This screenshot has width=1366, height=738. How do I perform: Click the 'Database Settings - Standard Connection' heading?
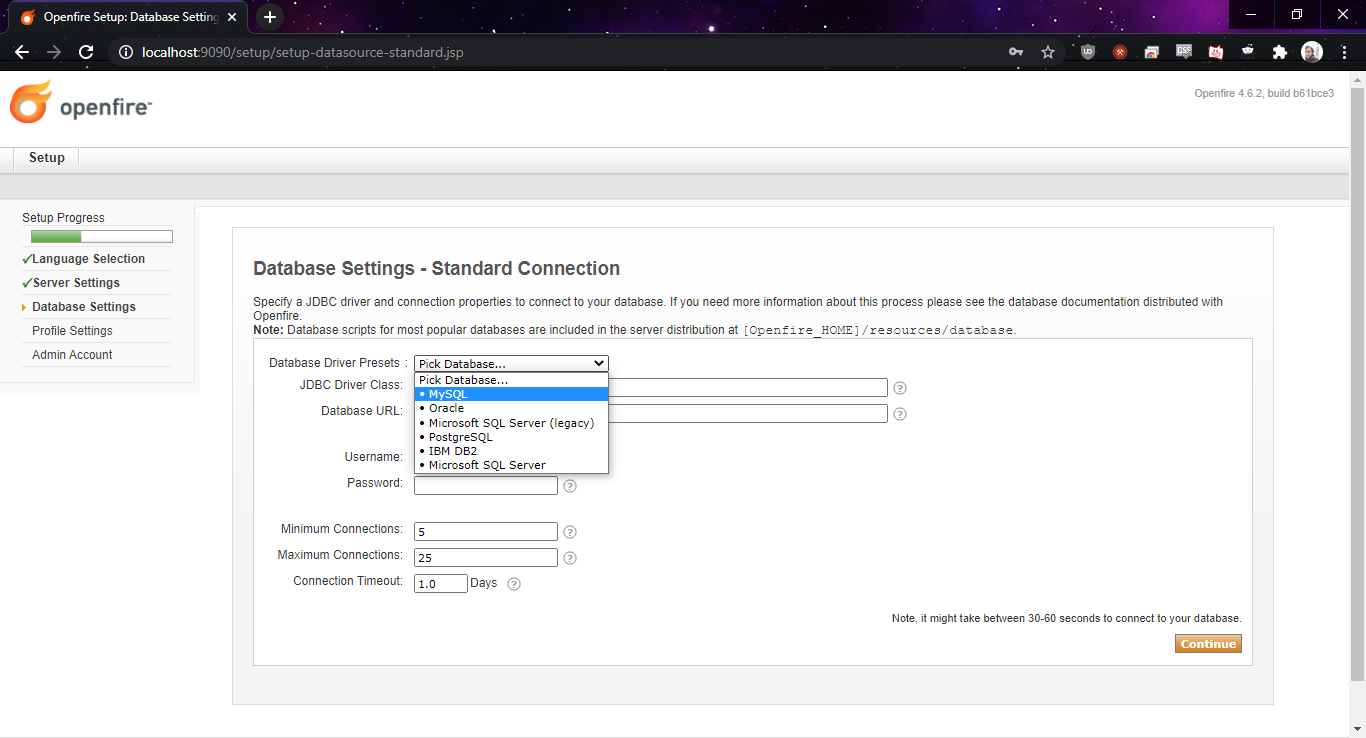click(x=436, y=269)
